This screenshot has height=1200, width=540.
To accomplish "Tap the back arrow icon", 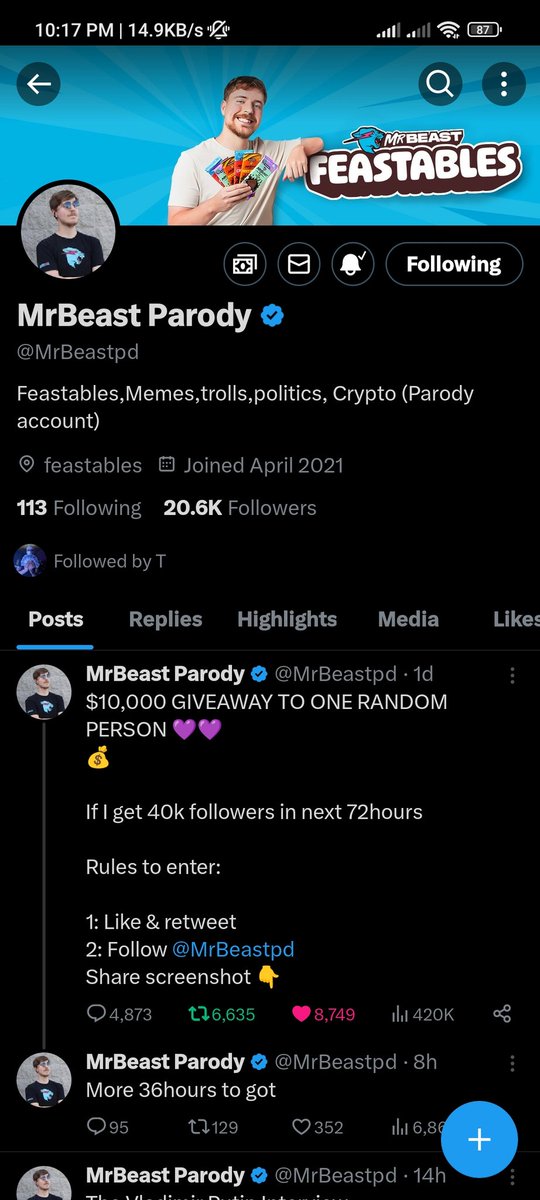I will pos(39,85).
